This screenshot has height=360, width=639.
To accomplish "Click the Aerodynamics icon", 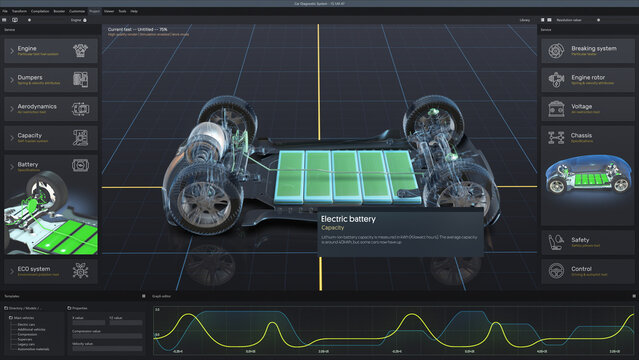I will [80, 108].
